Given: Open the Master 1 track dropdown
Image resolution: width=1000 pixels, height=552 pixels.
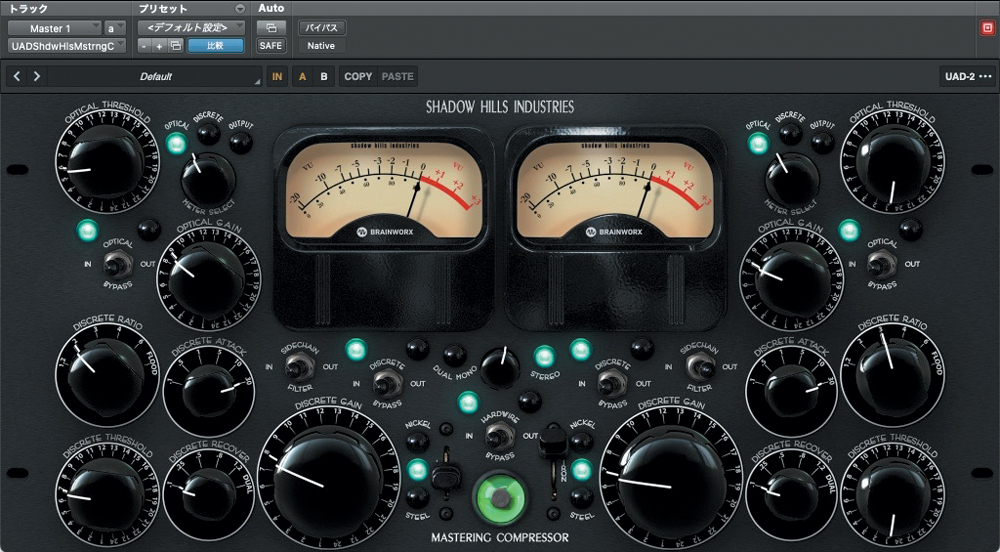Looking at the screenshot, I should coord(55,28).
